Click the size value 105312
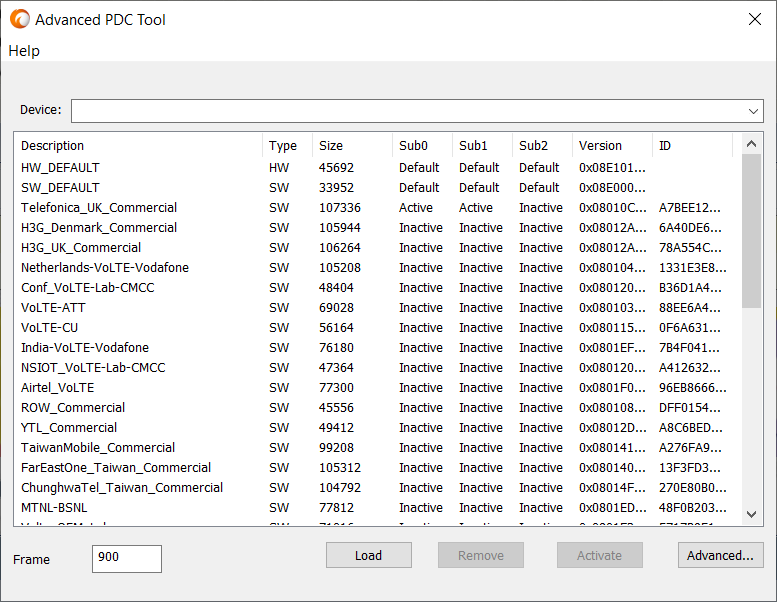The image size is (777, 602). tap(339, 468)
